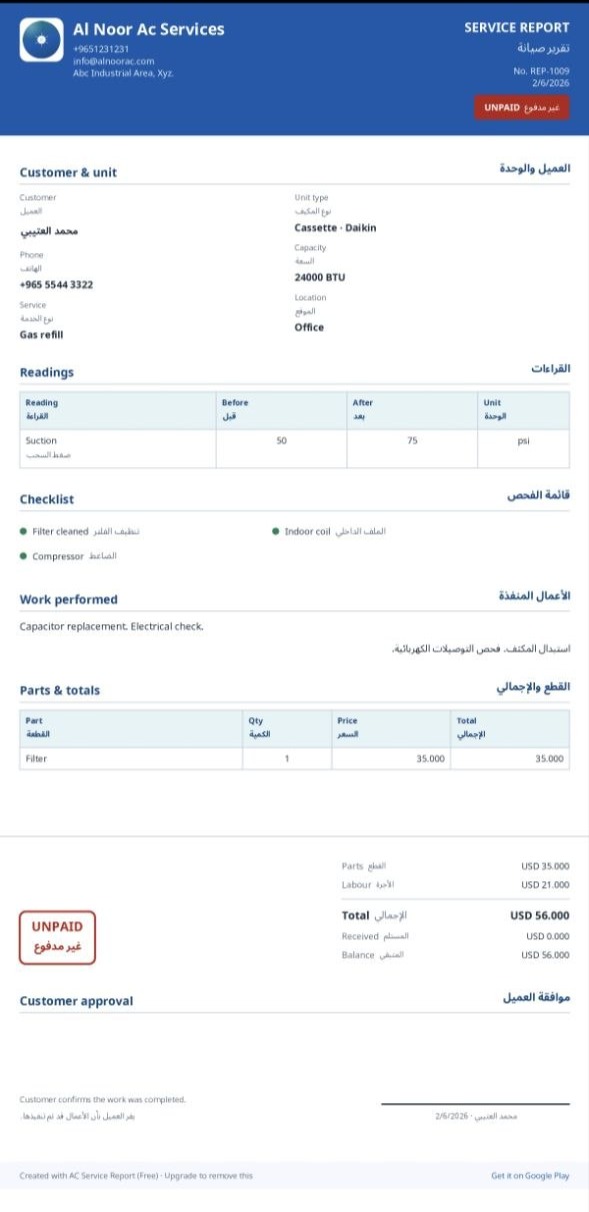Click the Filter part row in table
This screenshot has width=589, height=1212.
(294, 759)
